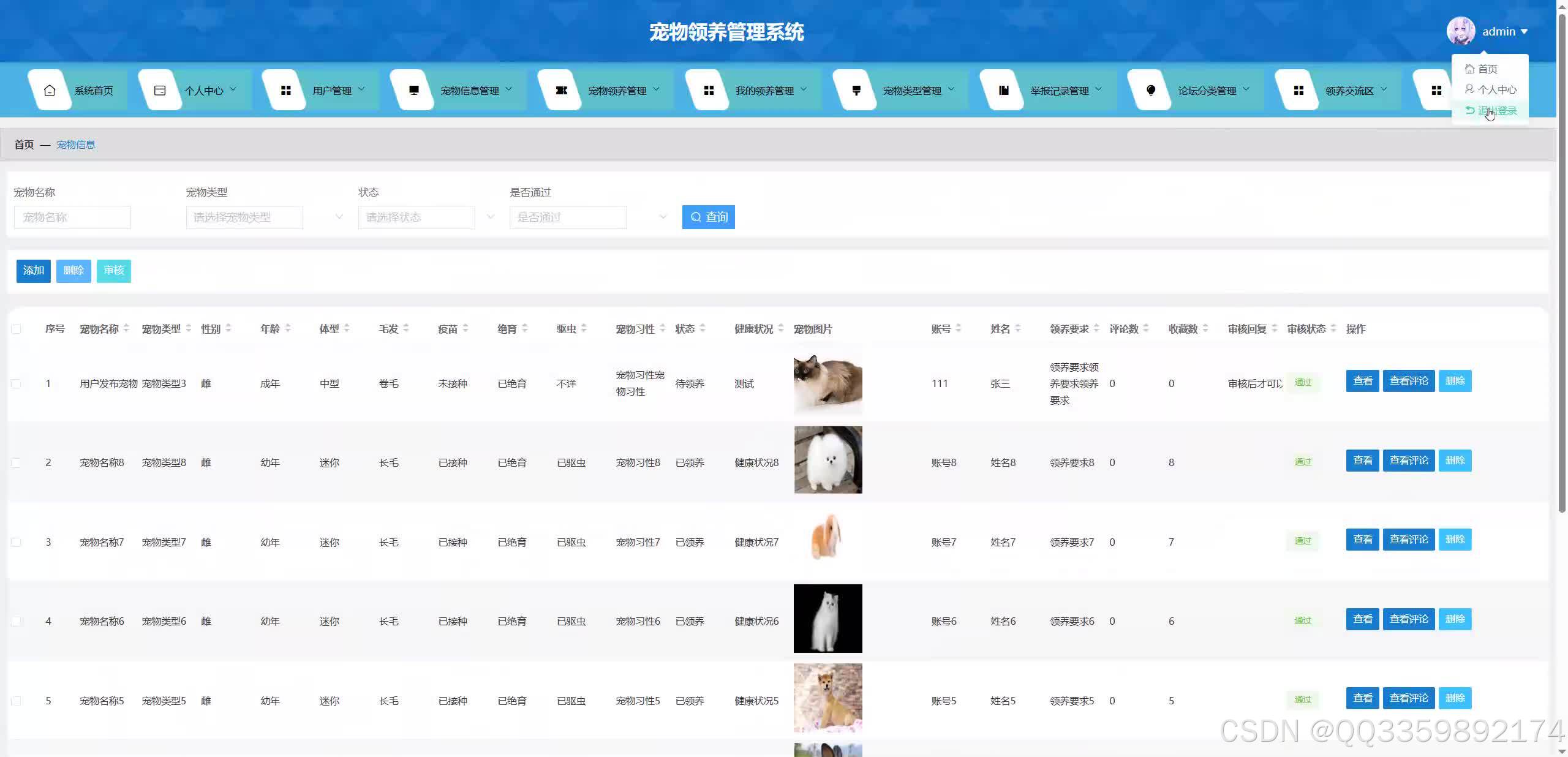The height and width of the screenshot is (757, 1568).
Task: Click the magnifier icon inside 查询 button
Action: pos(695,217)
